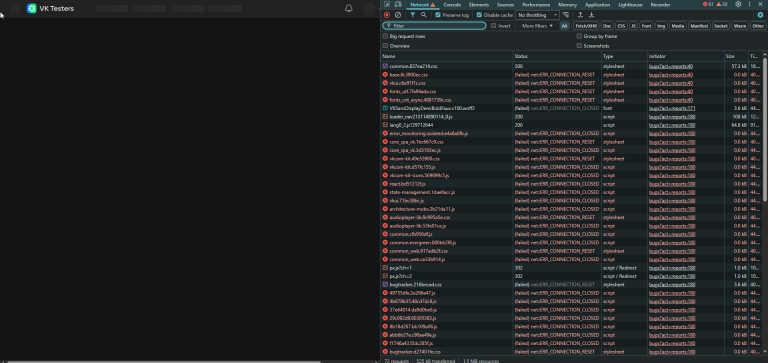Click the failed icon beside base.8c3900ec.css
The height and width of the screenshot is (363, 768).
pos(385,74)
